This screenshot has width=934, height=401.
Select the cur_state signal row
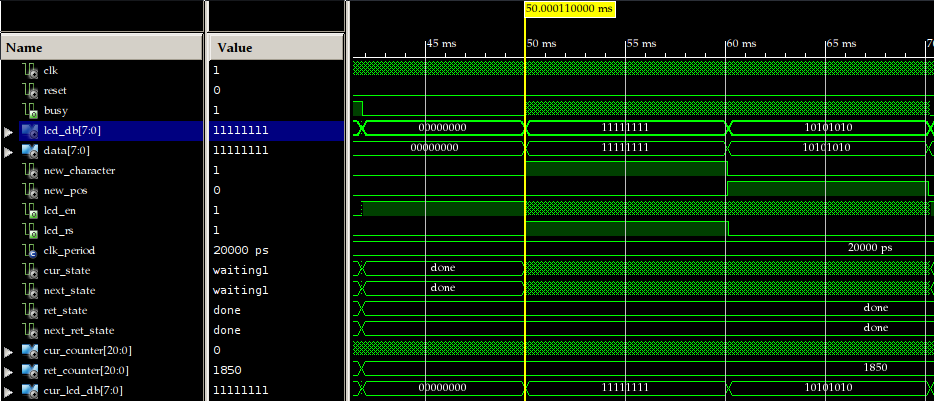click(x=65, y=270)
